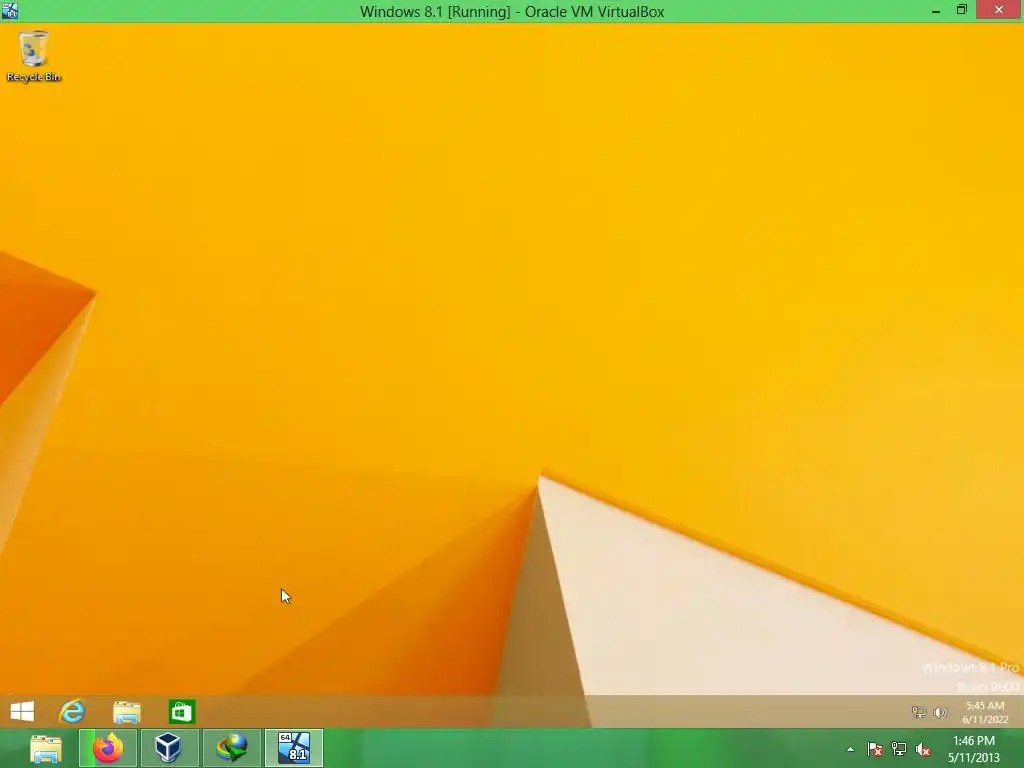Switch to Firefox on host taskbar
1024x768 pixels.
pos(108,748)
